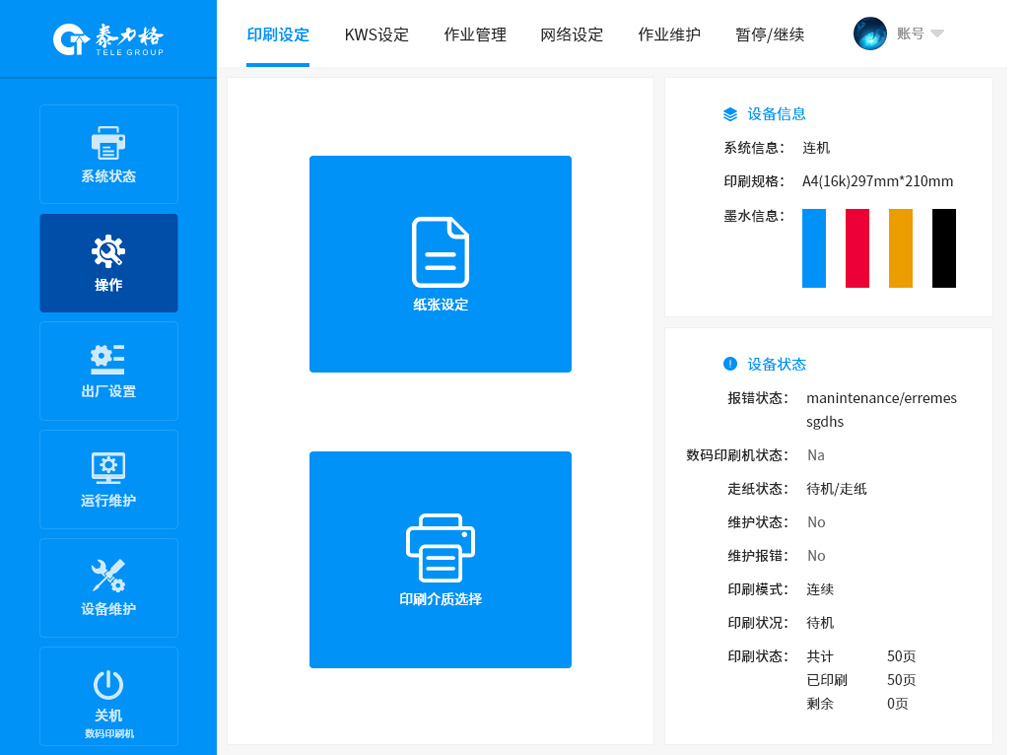Click the 维护状态 No value
Image resolution: width=1009 pixels, height=755 pixels.
click(x=816, y=523)
